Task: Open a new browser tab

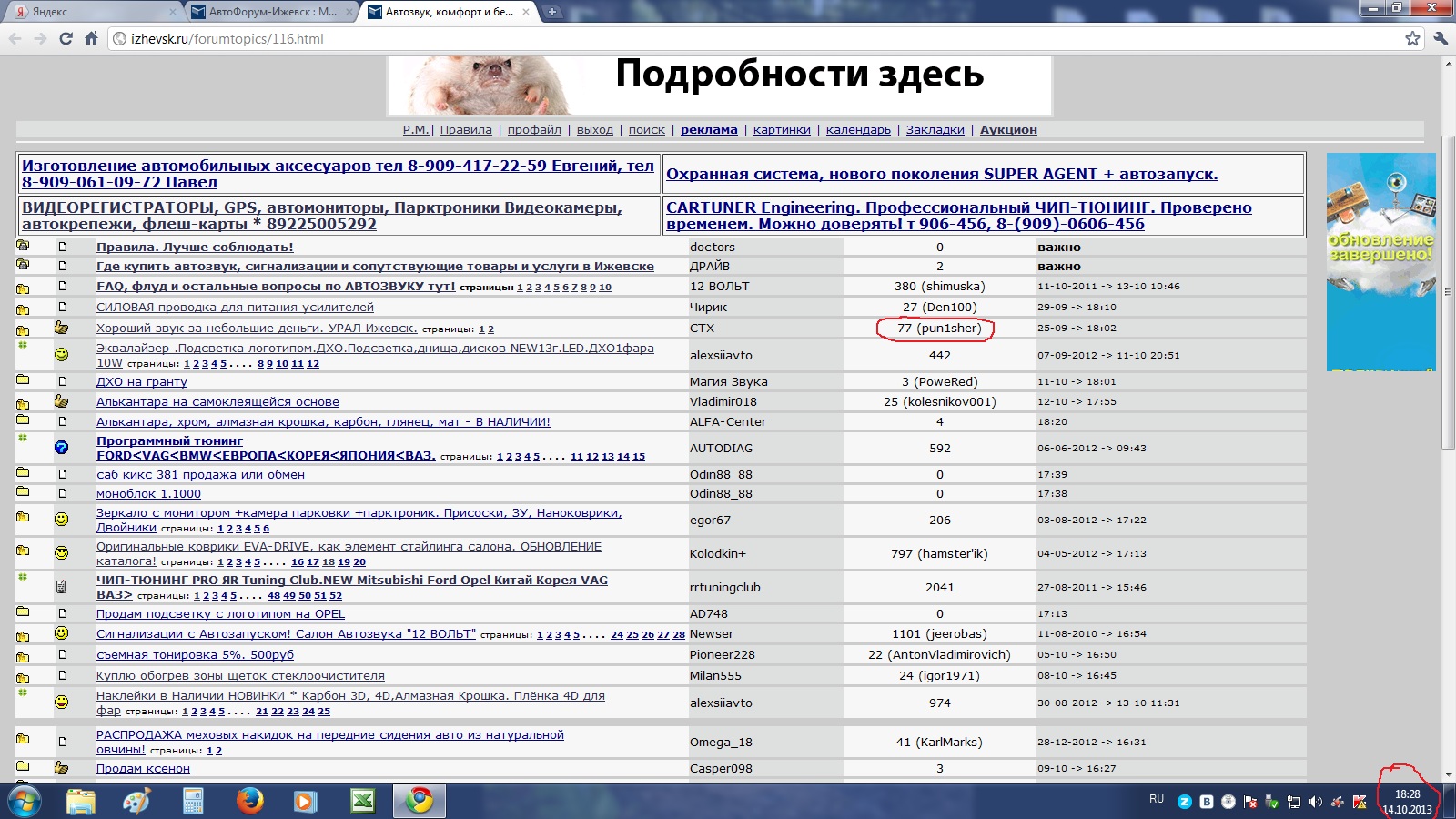Action: pos(552,12)
